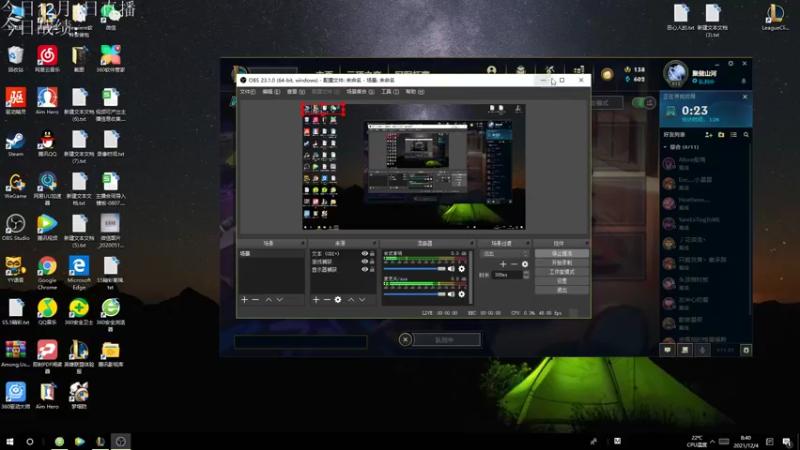This screenshot has width=800, height=450.
Task: Move source down with Sources panel down arrow
Action: 362,299
